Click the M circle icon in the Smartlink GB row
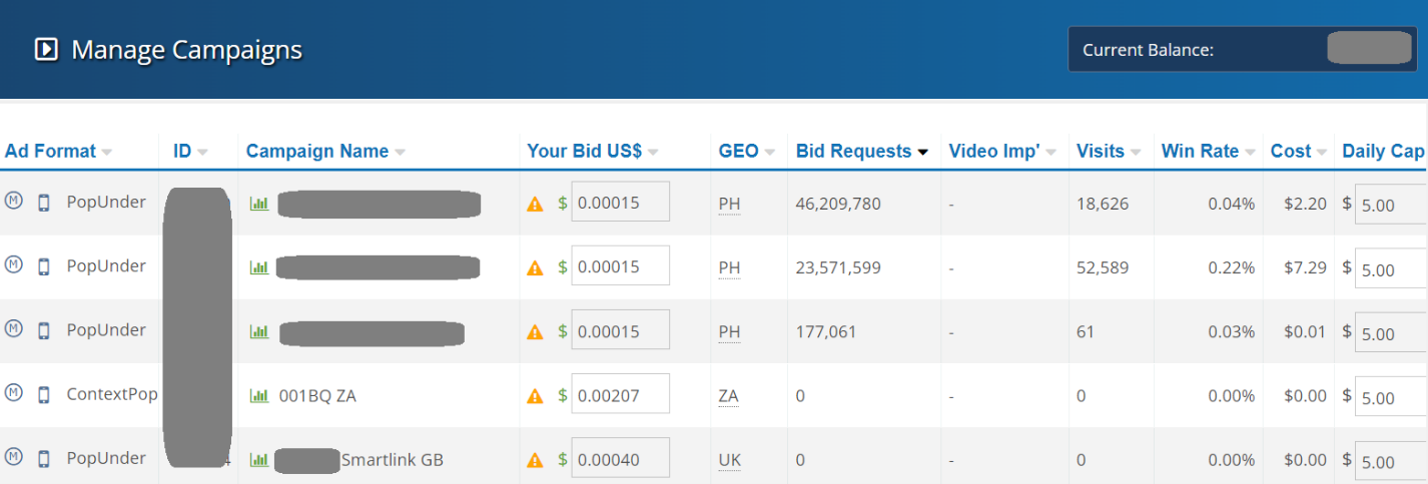The image size is (1428, 484). click(13, 456)
